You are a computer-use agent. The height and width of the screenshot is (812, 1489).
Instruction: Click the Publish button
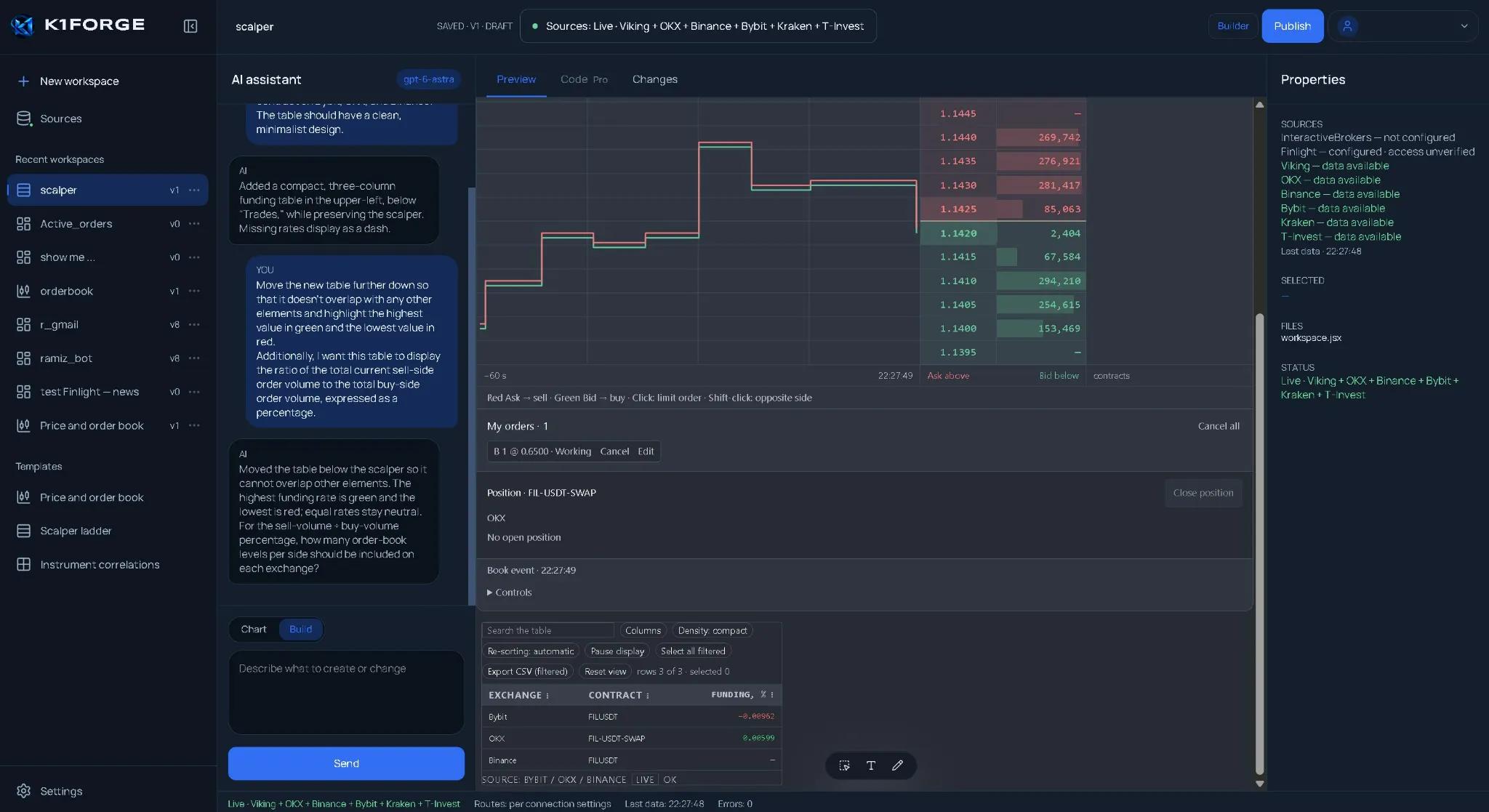point(1292,26)
